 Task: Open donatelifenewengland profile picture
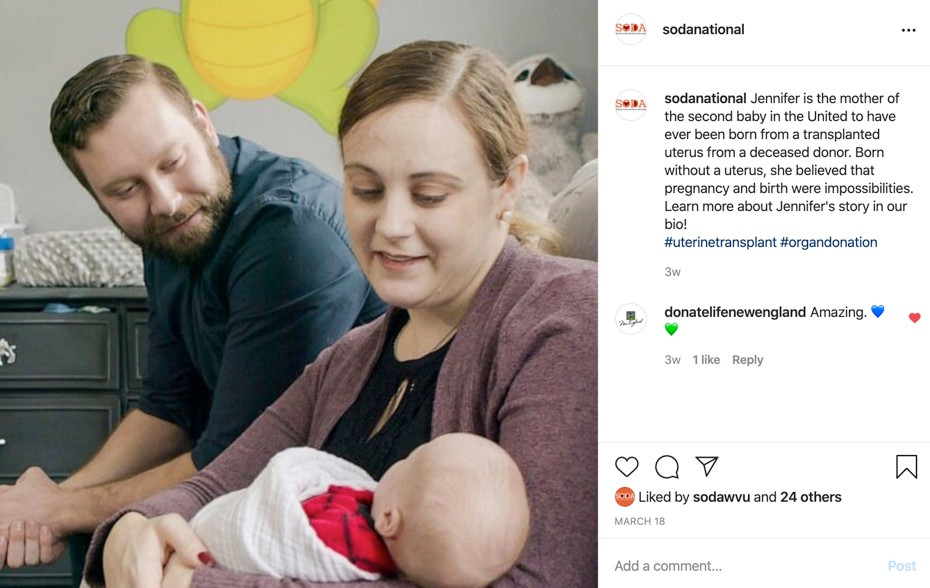[x=630, y=319]
